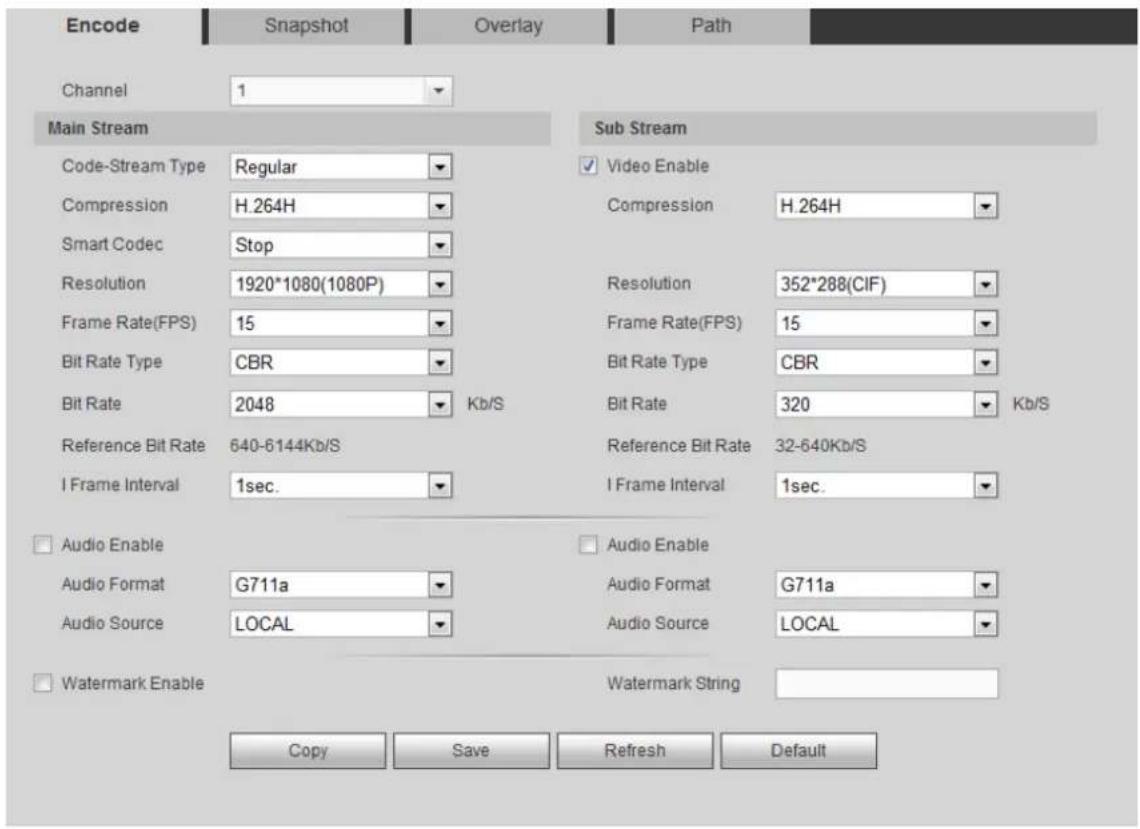The width and height of the screenshot is (1140, 829).
Task: Tick the Watermark Enable checkbox
Action: tap(43, 684)
